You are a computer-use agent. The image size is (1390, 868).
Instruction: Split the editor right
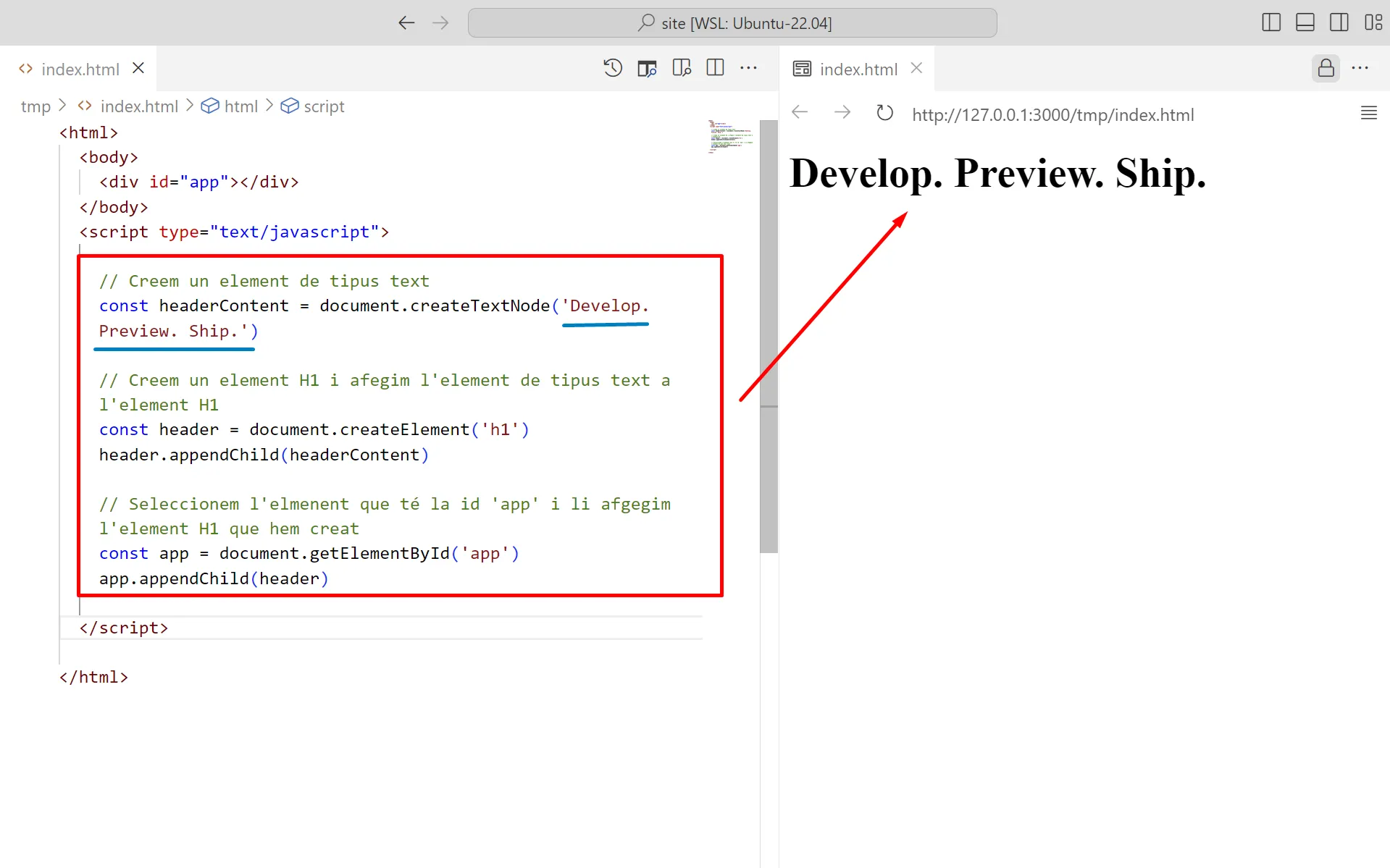point(715,68)
